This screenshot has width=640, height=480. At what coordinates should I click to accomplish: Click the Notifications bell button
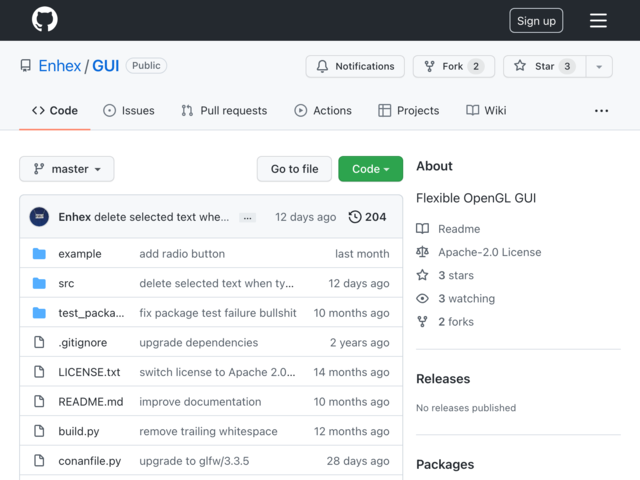point(355,66)
